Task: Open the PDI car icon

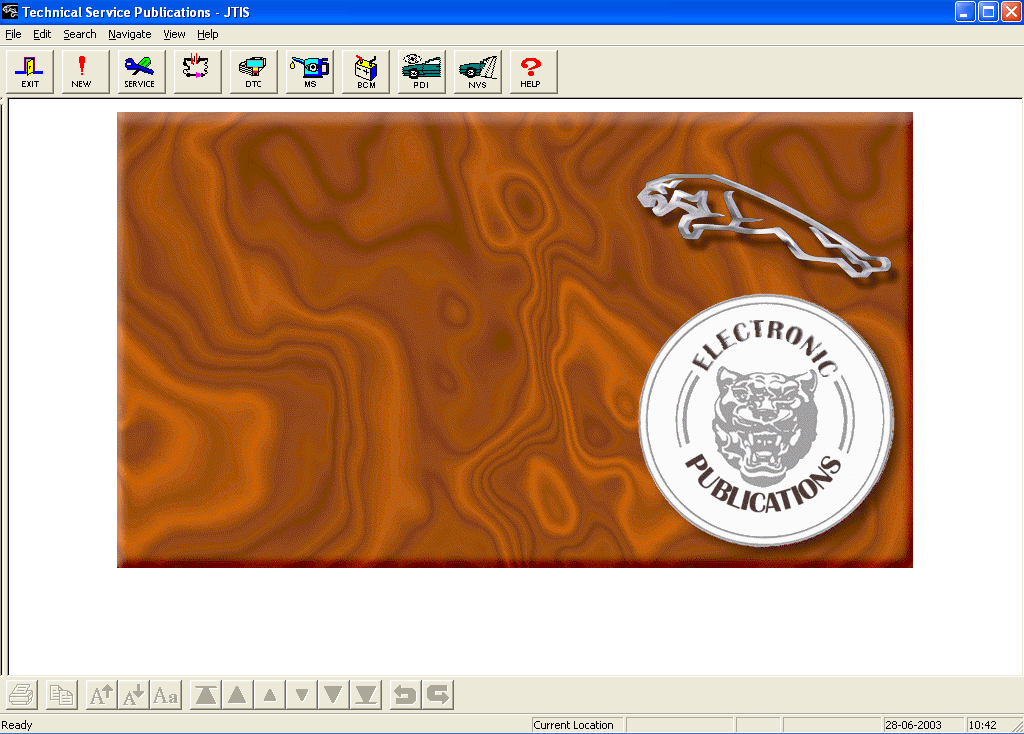Action: coord(422,72)
